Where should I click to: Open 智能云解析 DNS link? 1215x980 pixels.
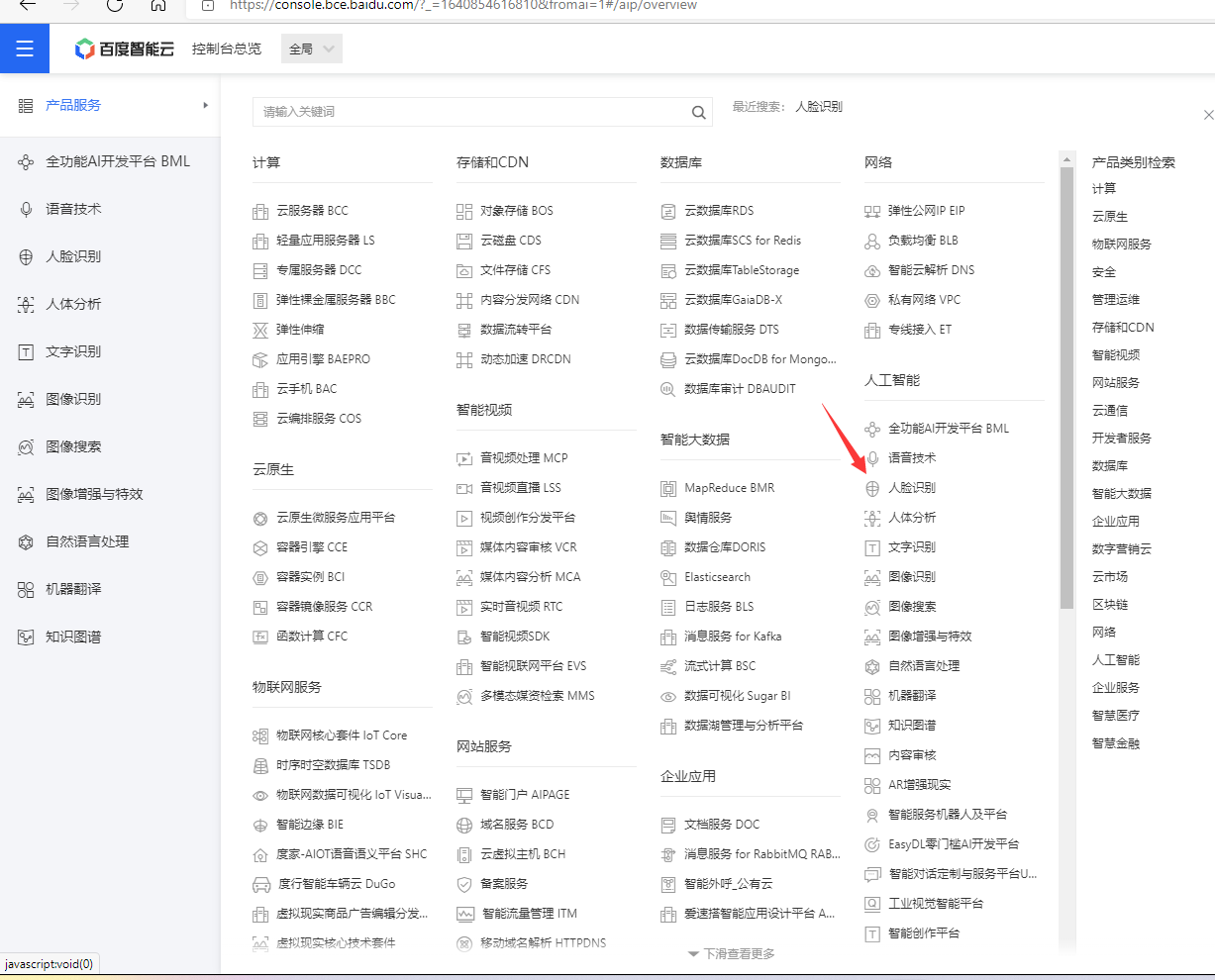(x=931, y=270)
